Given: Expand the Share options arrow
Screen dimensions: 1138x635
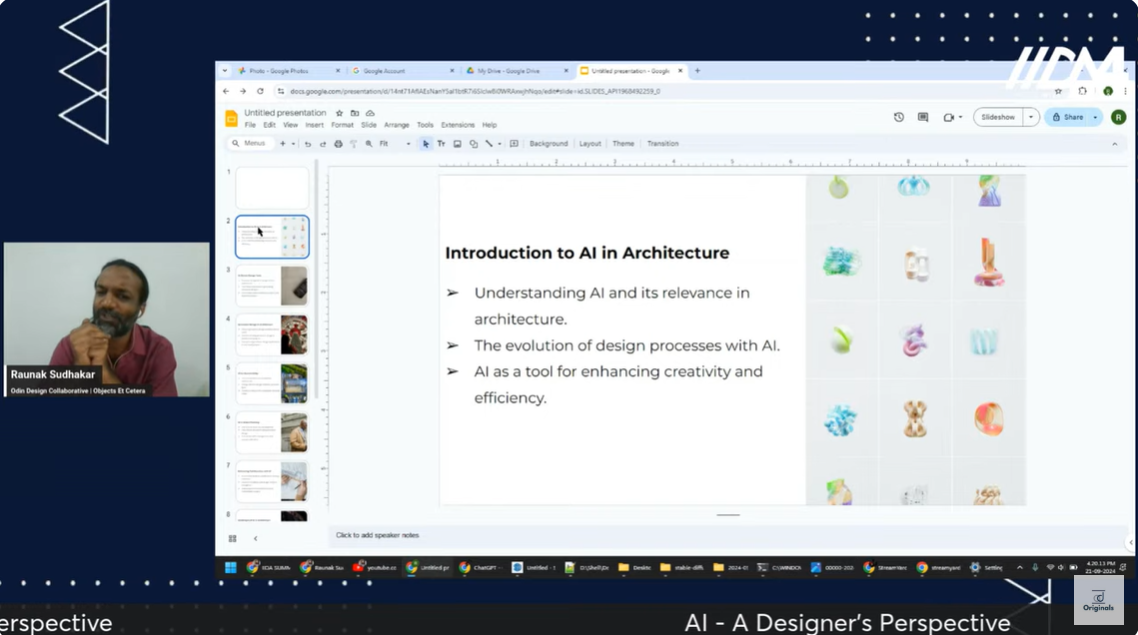Looking at the screenshot, I should [1095, 117].
